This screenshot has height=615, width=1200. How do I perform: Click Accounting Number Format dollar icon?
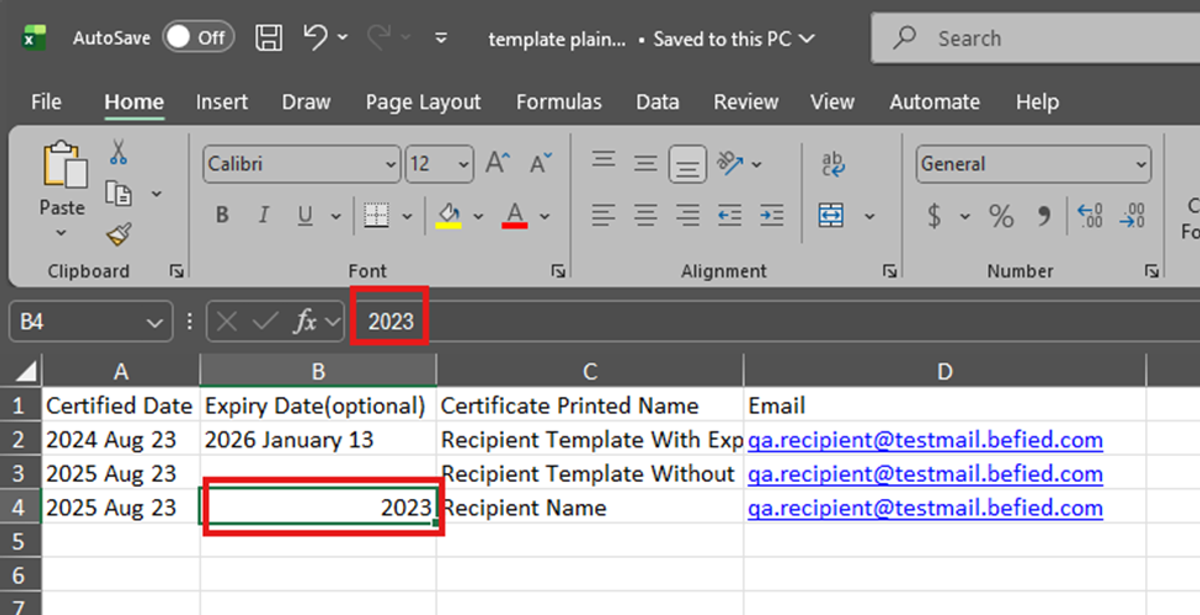[934, 215]
